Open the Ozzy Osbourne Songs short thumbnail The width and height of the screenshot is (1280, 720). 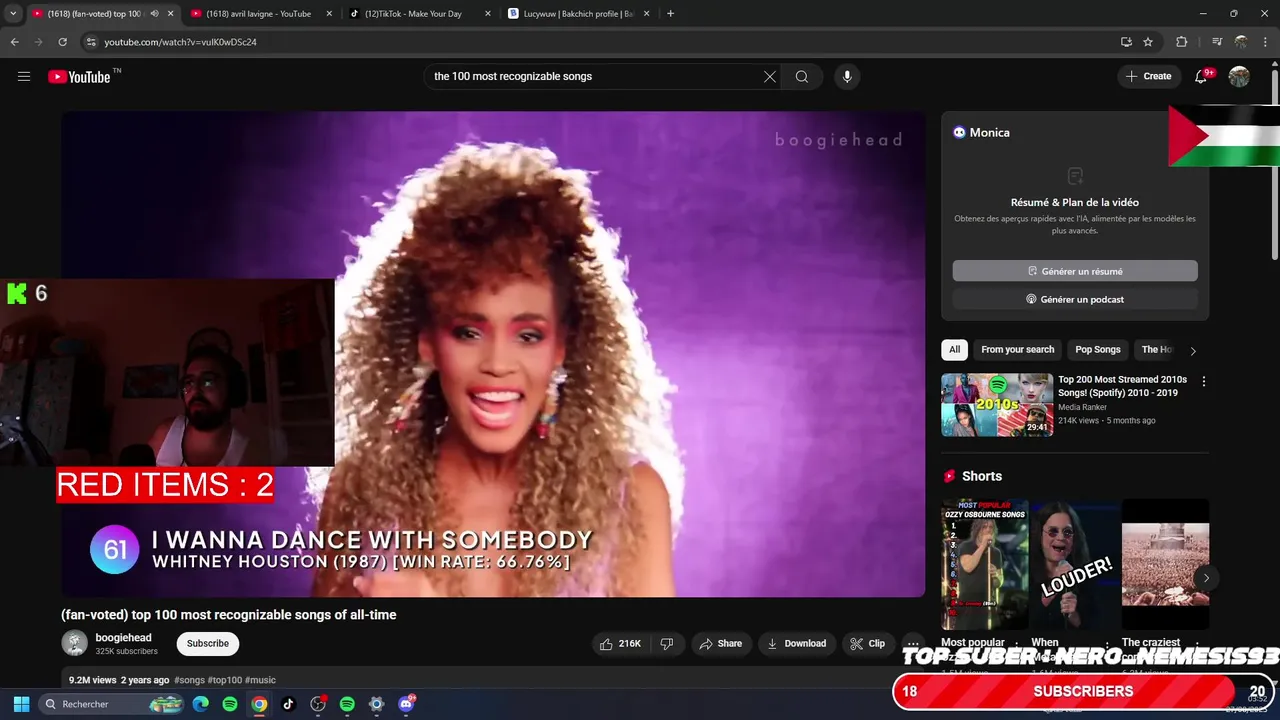pyautogui.click(x=984, y=565)
